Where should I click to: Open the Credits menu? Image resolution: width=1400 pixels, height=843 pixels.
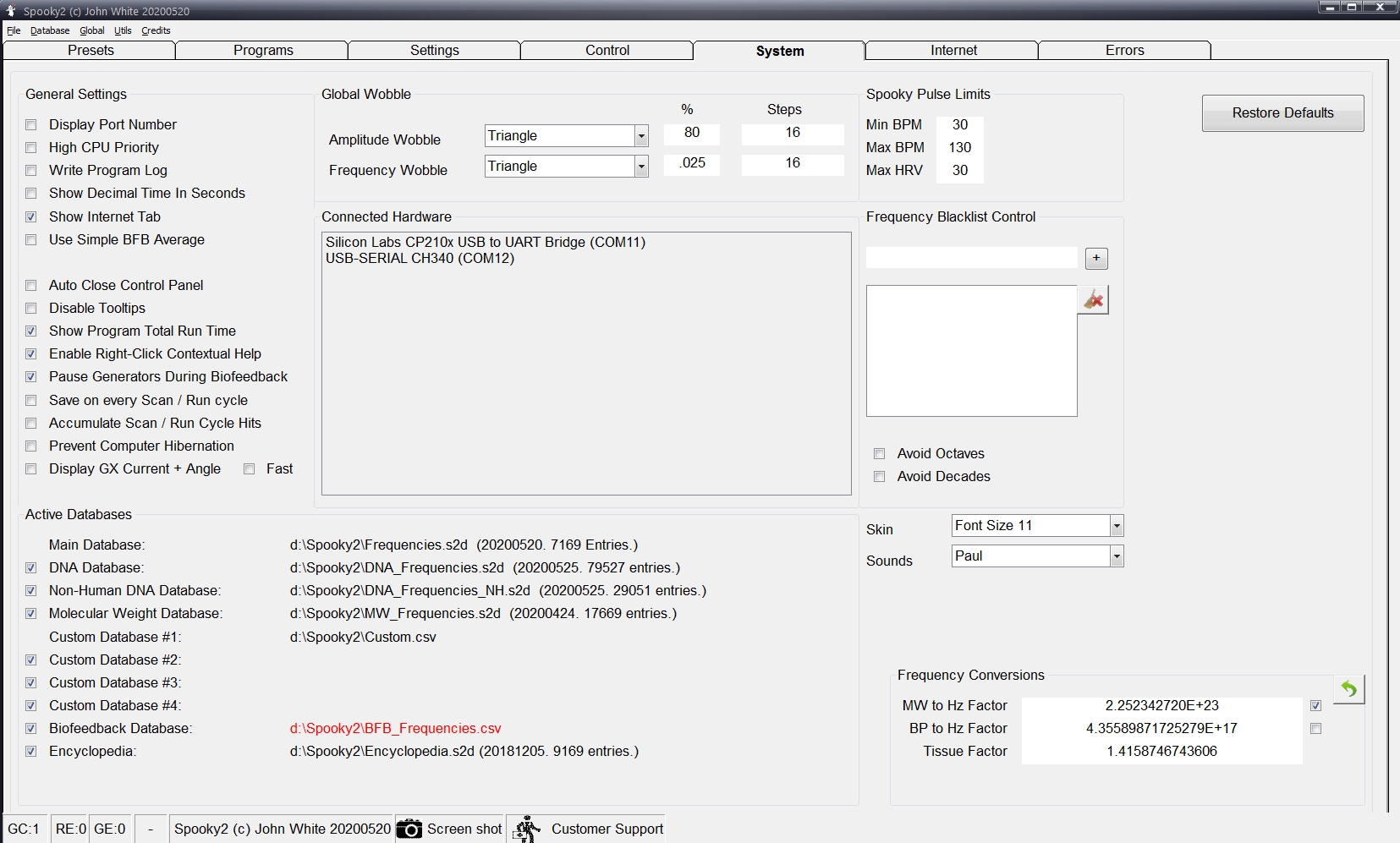pyautogui.click(x=156, y=30)
